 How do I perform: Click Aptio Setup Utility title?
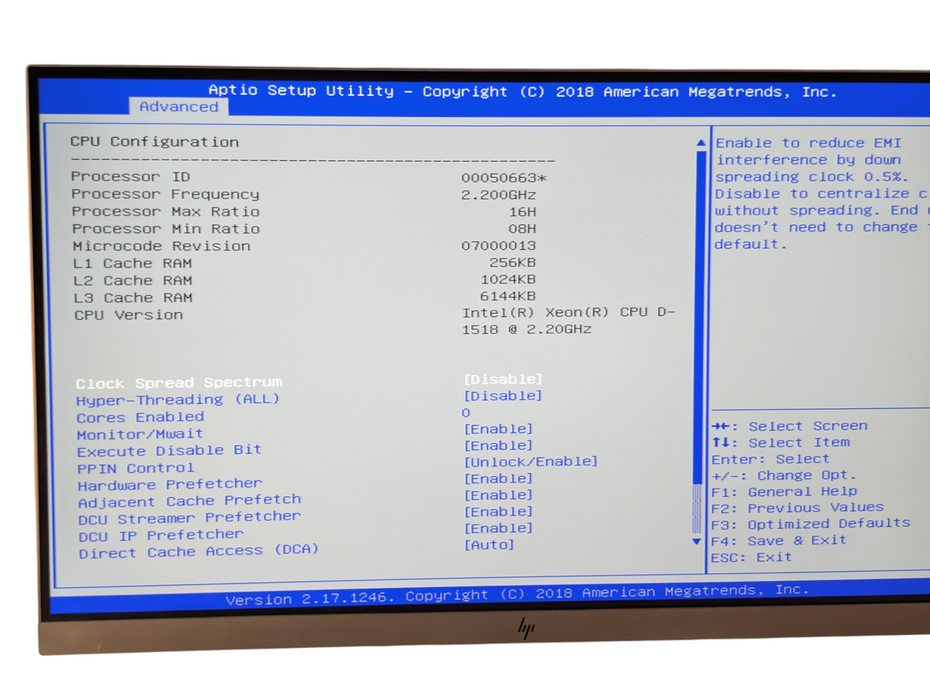click(522, 91)
